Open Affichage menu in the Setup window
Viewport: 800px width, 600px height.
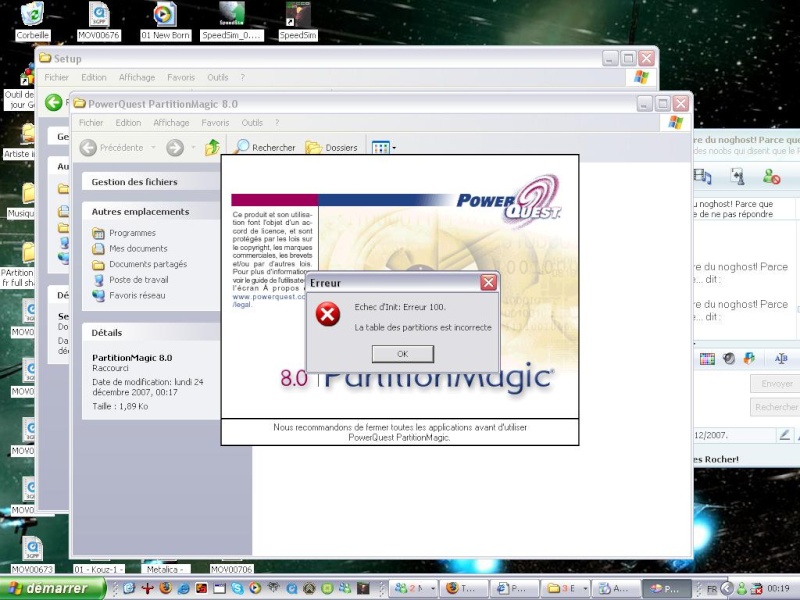(137, 77)
